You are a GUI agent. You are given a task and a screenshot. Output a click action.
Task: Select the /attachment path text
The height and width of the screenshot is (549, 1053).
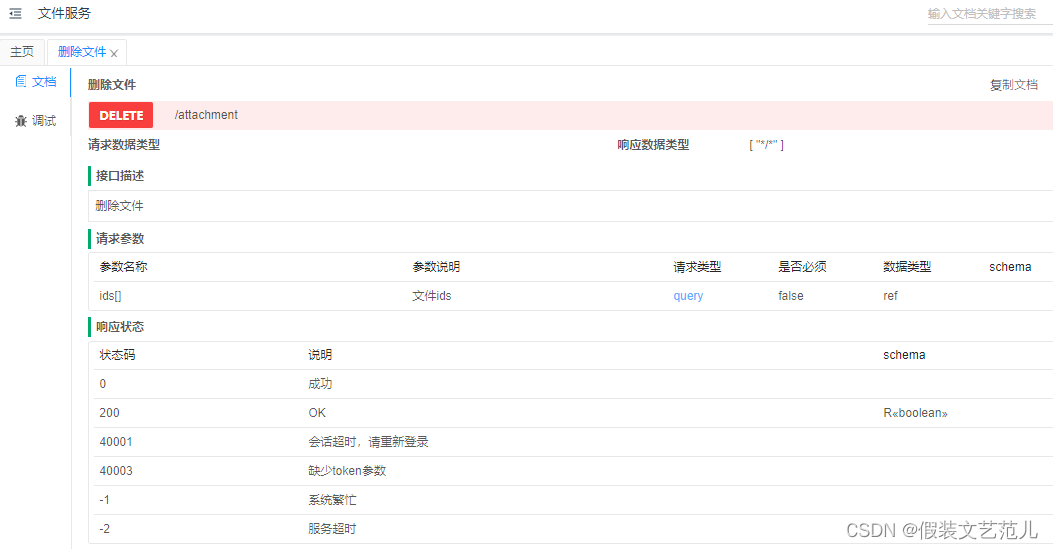coord(206,115)
